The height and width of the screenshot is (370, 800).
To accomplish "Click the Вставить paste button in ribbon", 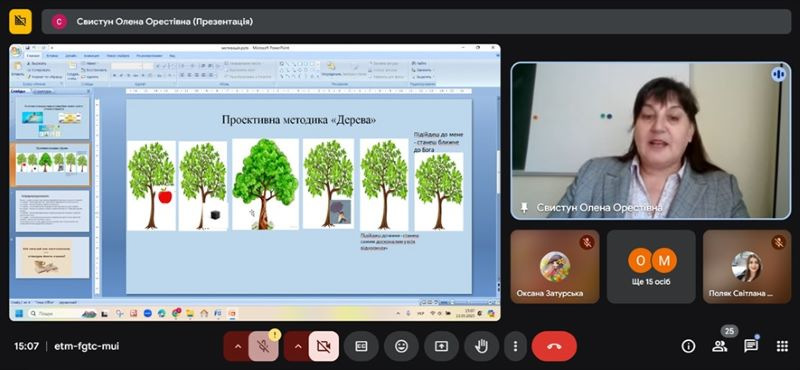I will point(17,70).
